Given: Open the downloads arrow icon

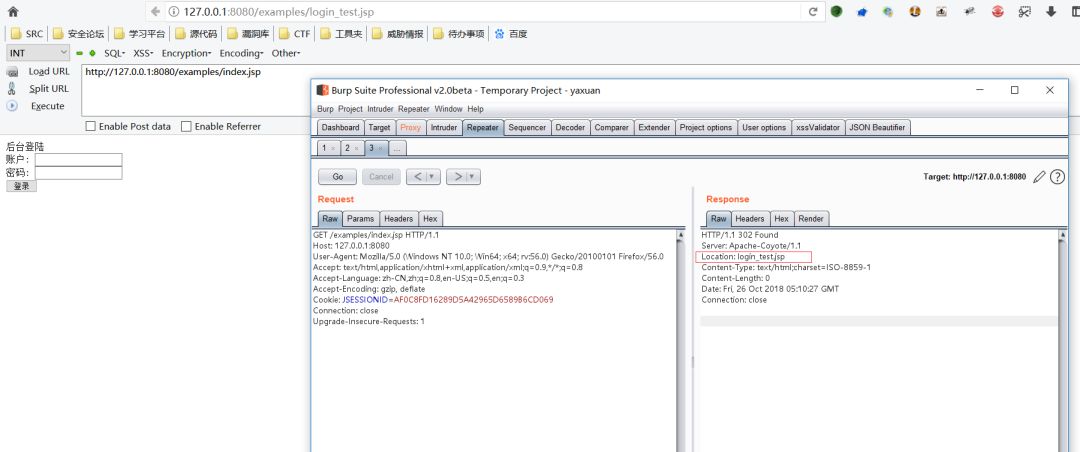Looking at the screenshot, I should tap(1051, 12).
